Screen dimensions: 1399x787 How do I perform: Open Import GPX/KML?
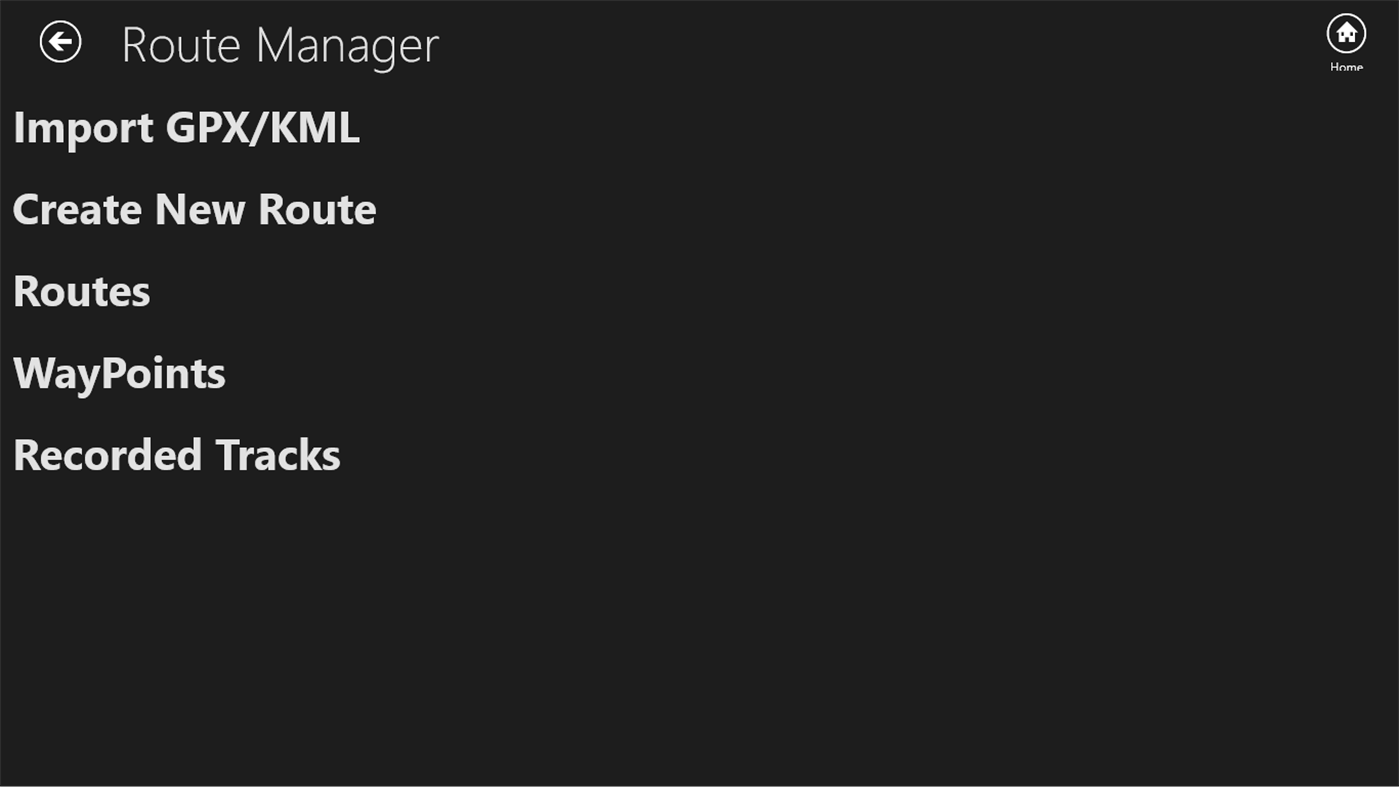point(186,128)
